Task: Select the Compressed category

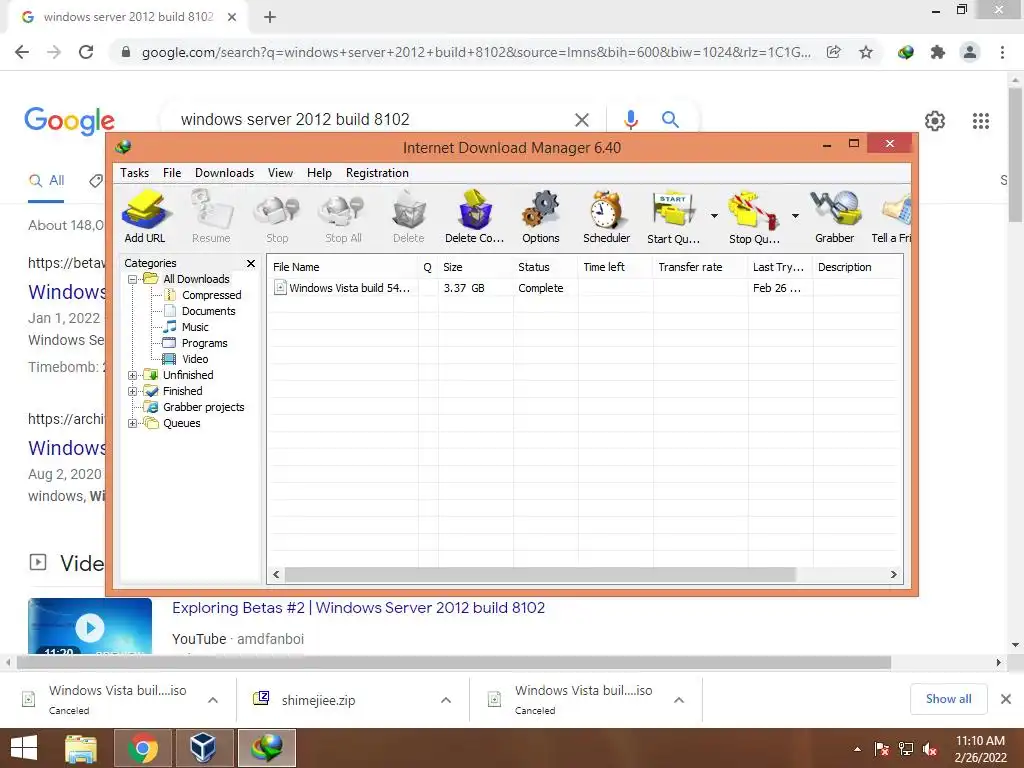Action: 211,295
